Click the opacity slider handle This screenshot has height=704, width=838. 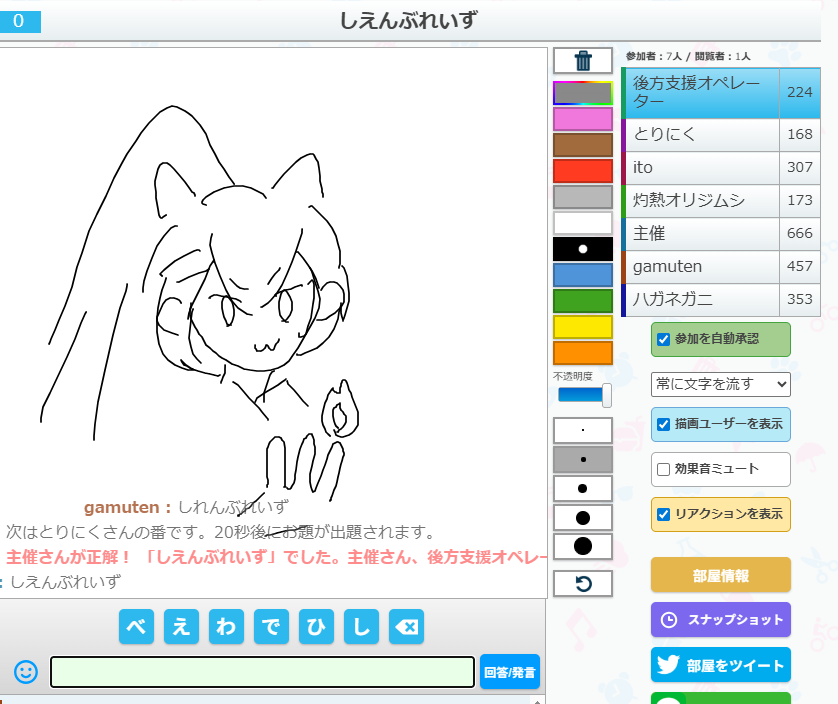[x=606, y=395]
